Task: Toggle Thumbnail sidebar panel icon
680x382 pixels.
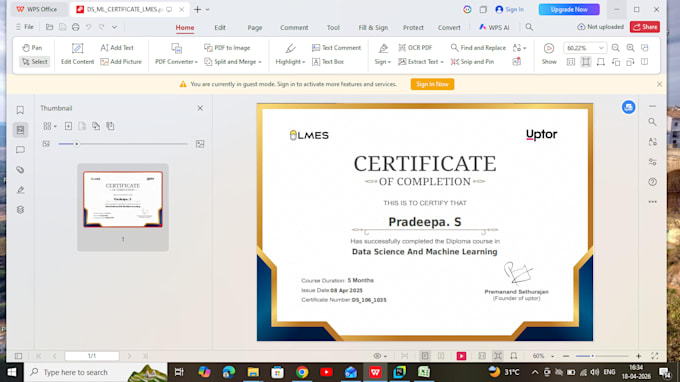Action: click(20, 130)
